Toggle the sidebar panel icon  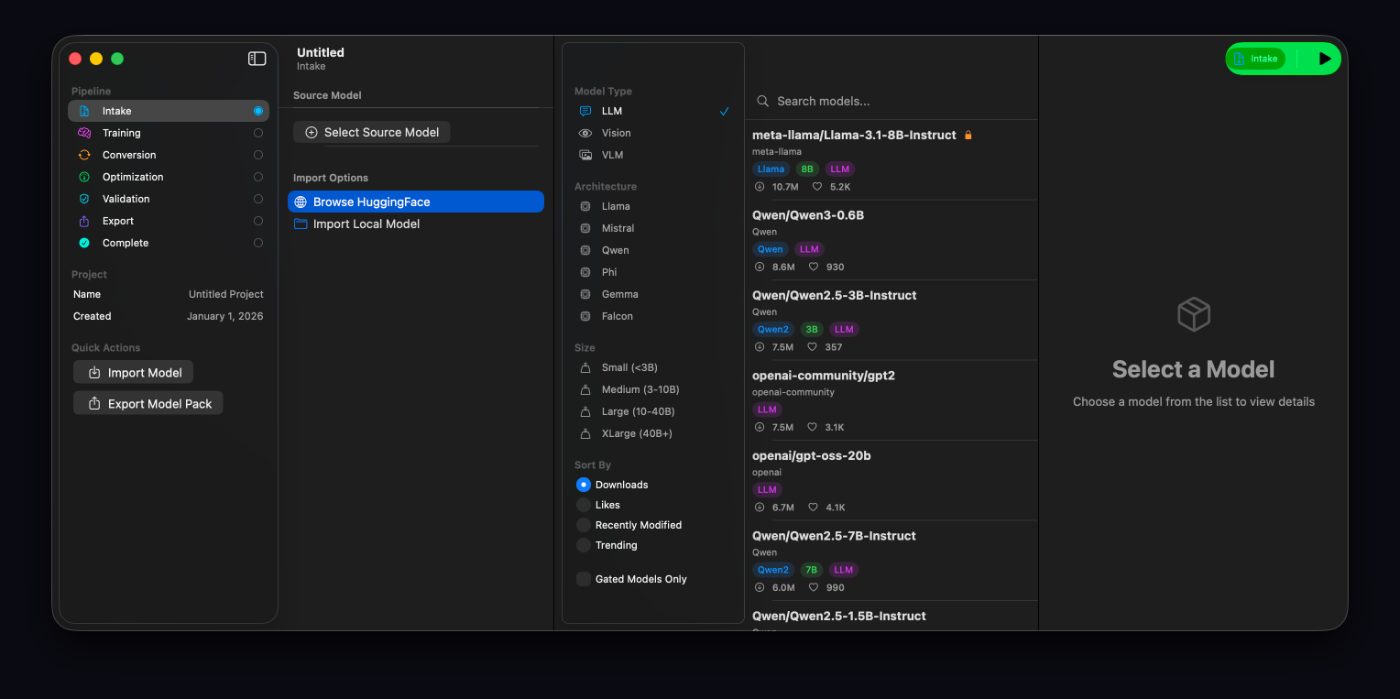tap(257, 59)
